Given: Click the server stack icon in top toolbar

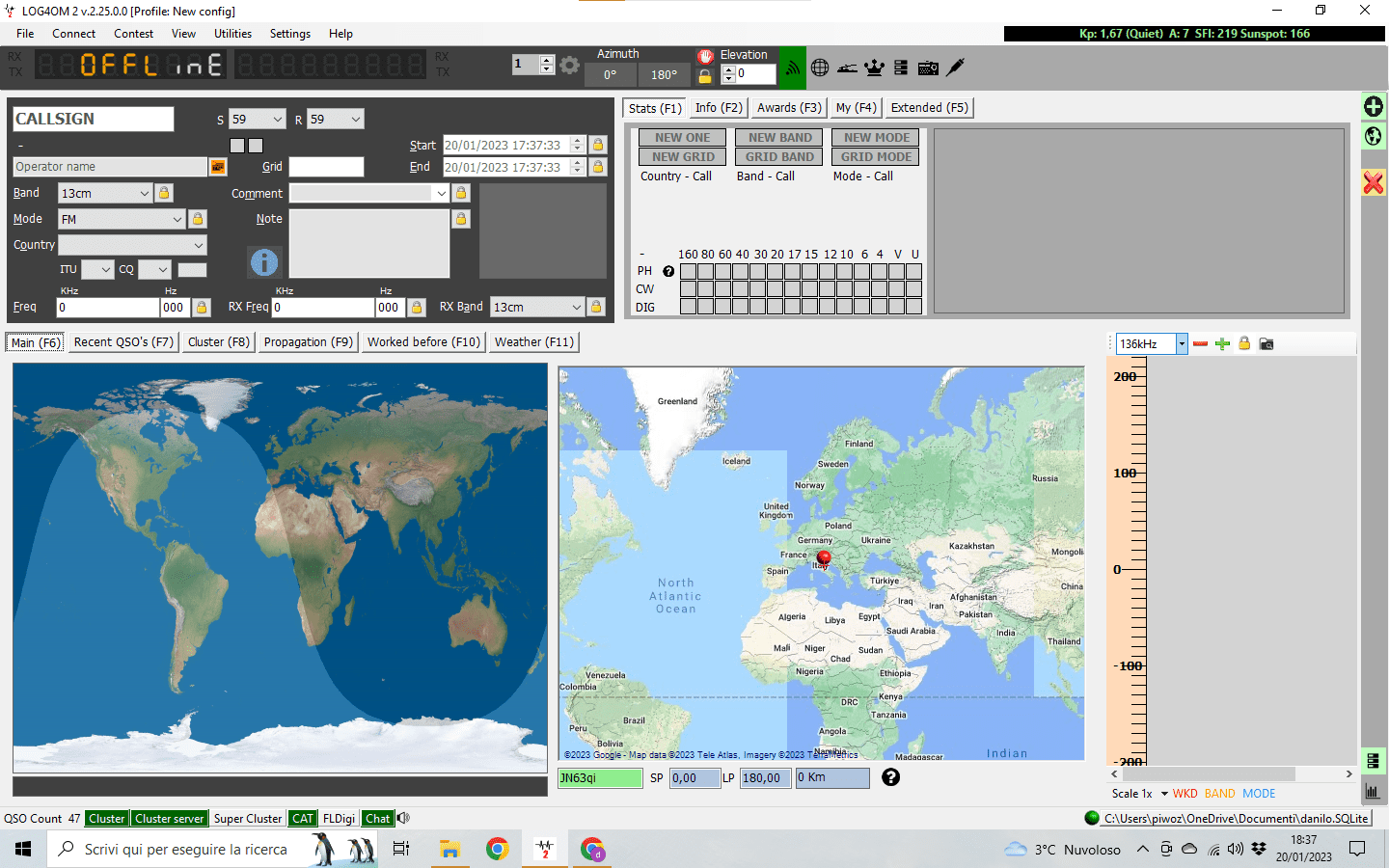Looking at the screenshot, I should click(x=901, y=68).
